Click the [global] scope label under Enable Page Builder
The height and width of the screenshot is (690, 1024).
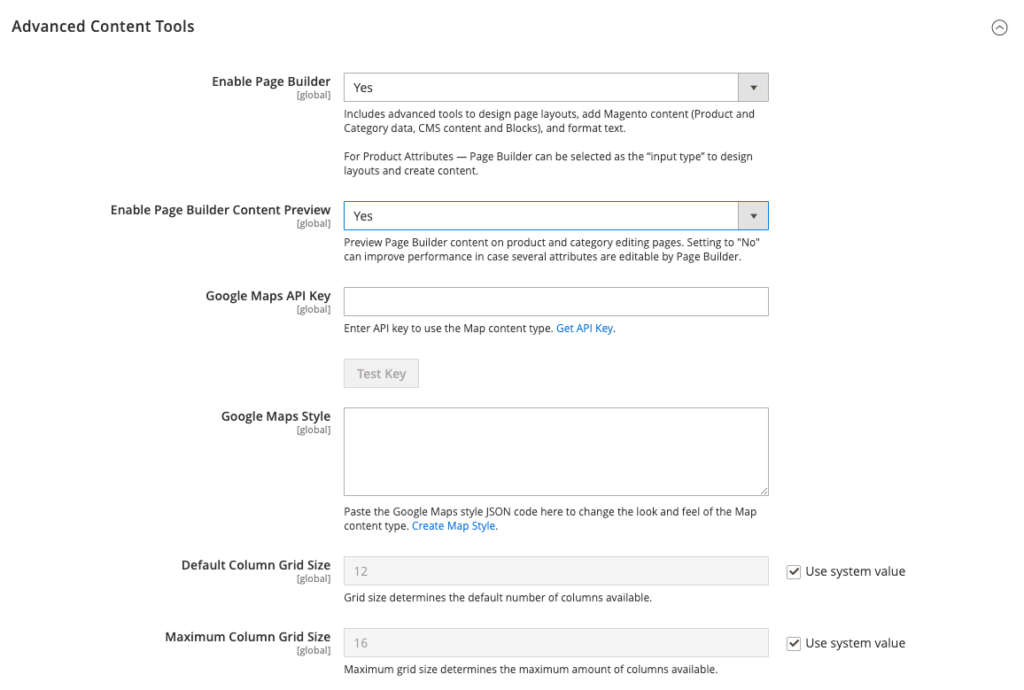[x=314, y=94]
